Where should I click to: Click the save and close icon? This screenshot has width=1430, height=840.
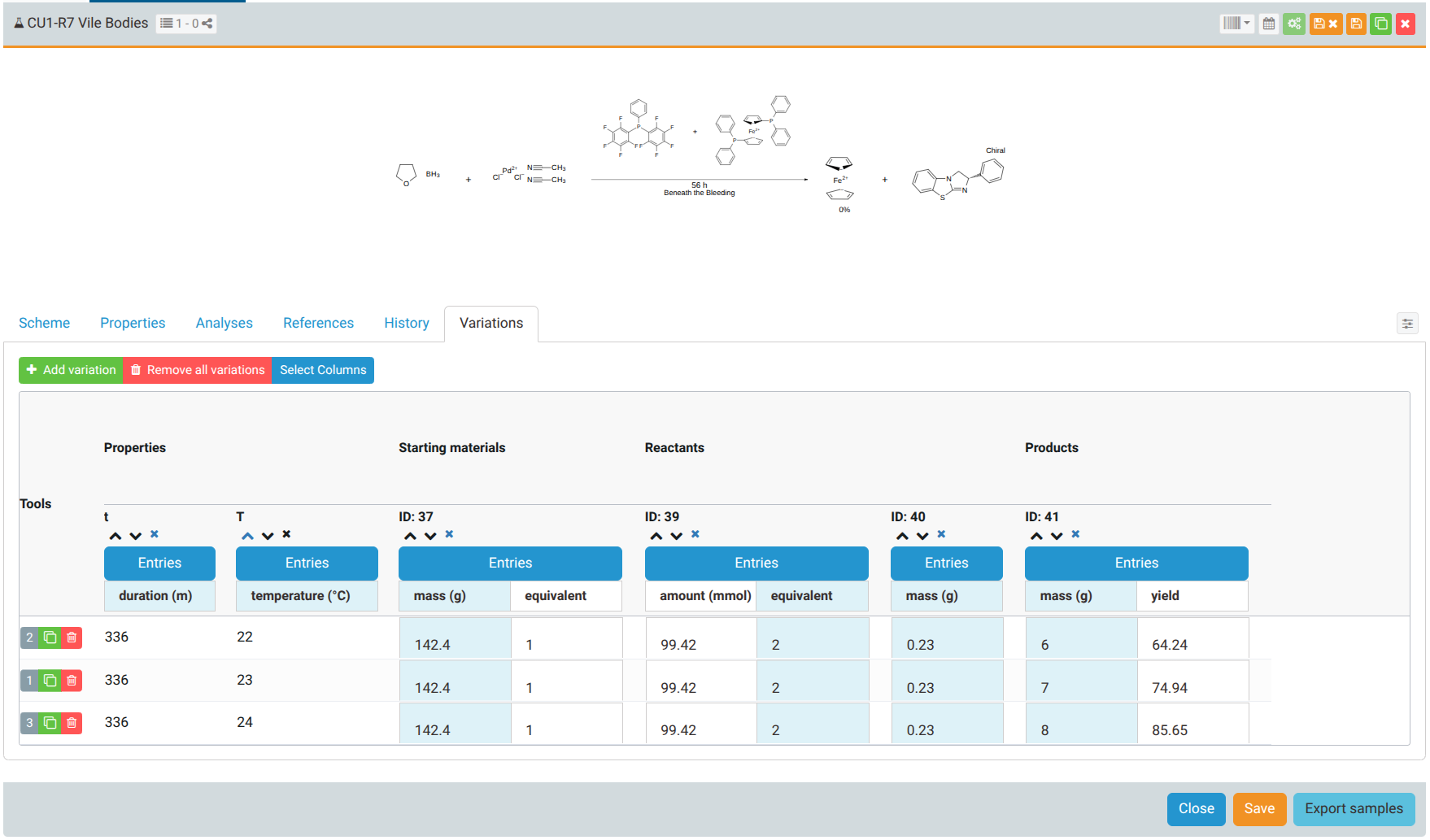[x=1325, y=24]
